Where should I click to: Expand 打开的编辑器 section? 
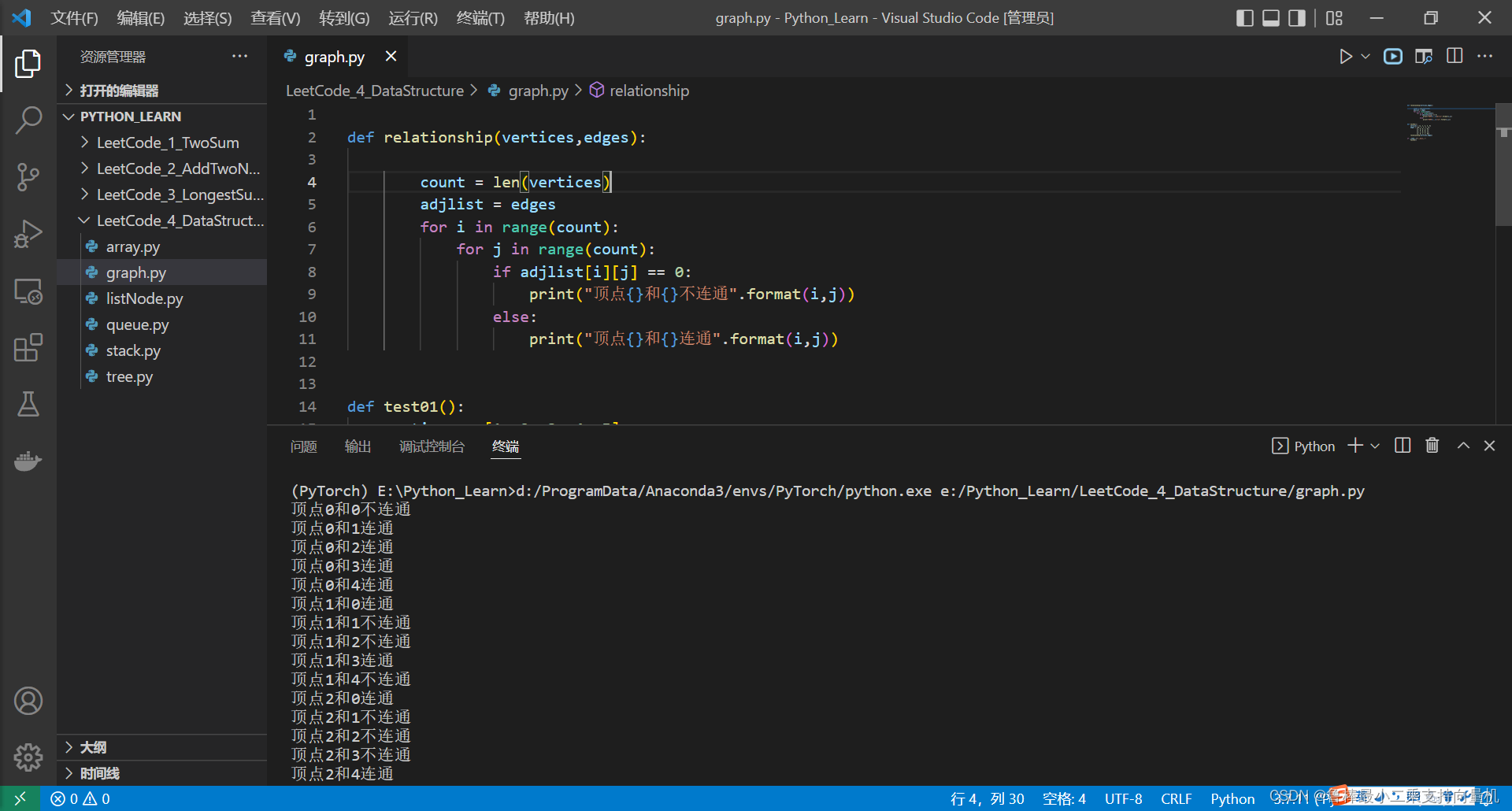click(161, 91)
